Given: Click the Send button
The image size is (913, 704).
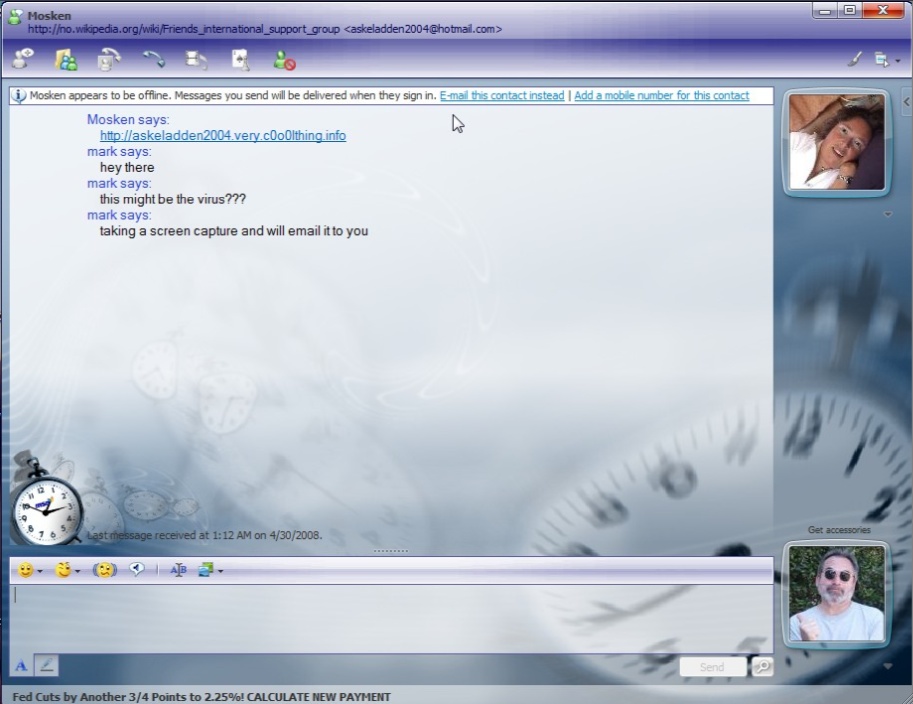Looking at the screenshot, I should [x=712, y=667].
